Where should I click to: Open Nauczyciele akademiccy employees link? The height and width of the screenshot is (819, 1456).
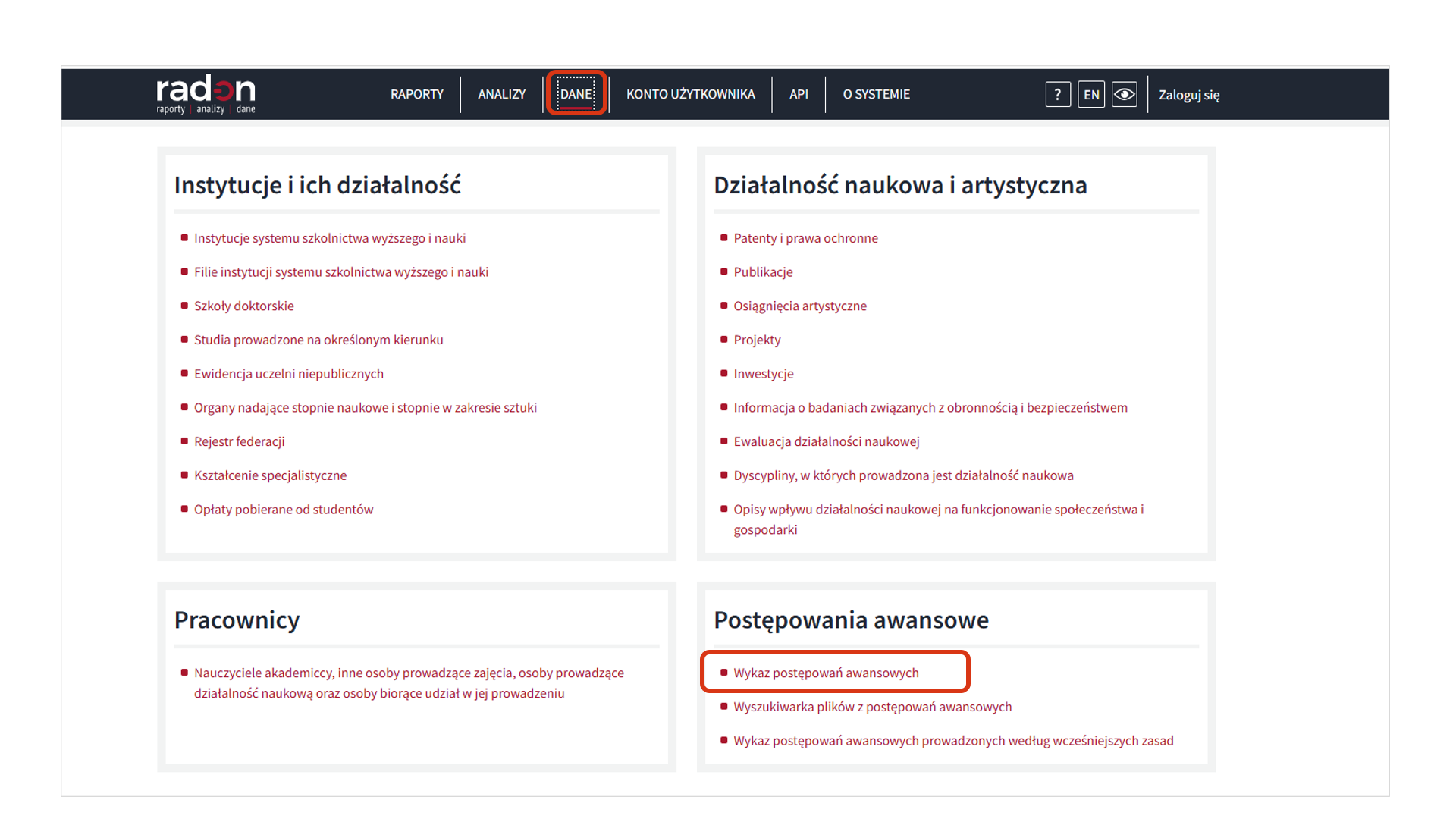click(x=409, y=673)
